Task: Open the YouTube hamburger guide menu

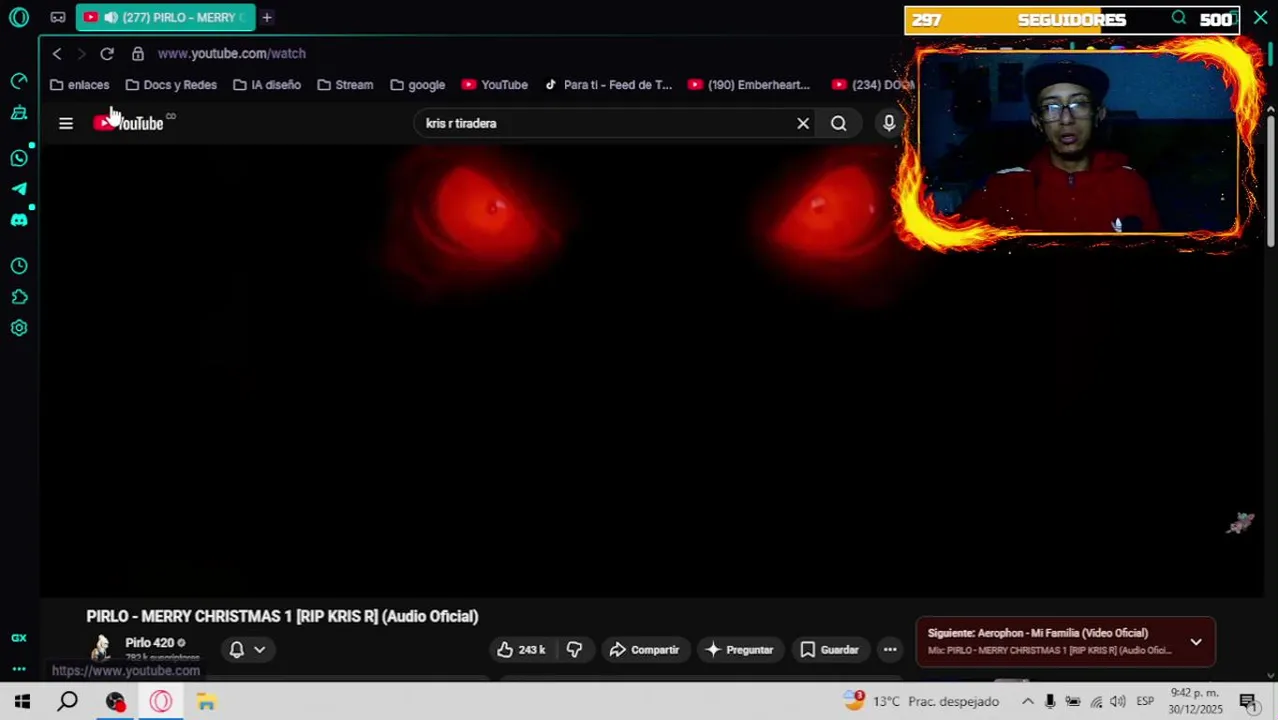Action: [x=66, y=123]
